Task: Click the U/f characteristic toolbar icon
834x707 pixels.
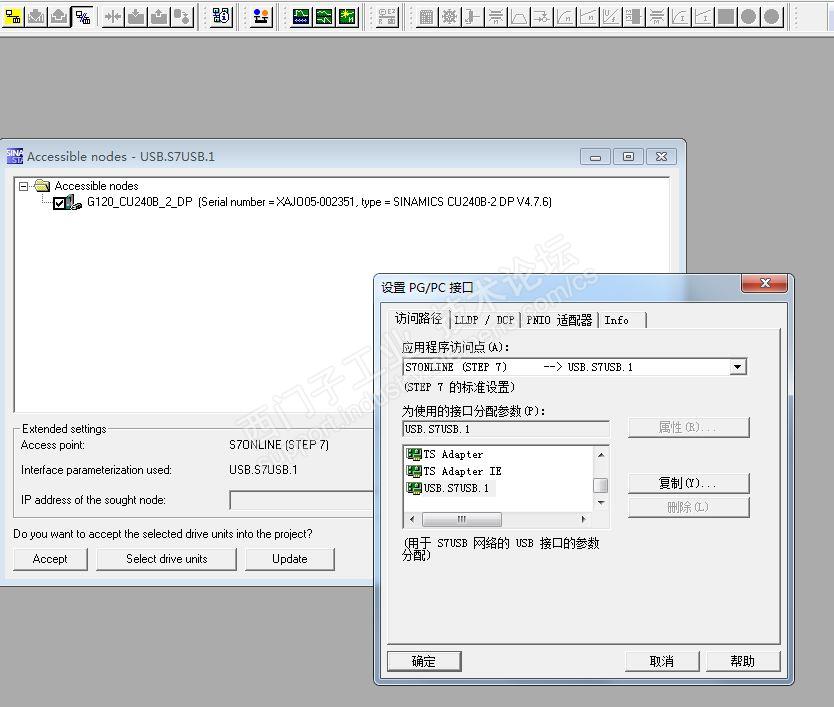Action: click(611, 17)
